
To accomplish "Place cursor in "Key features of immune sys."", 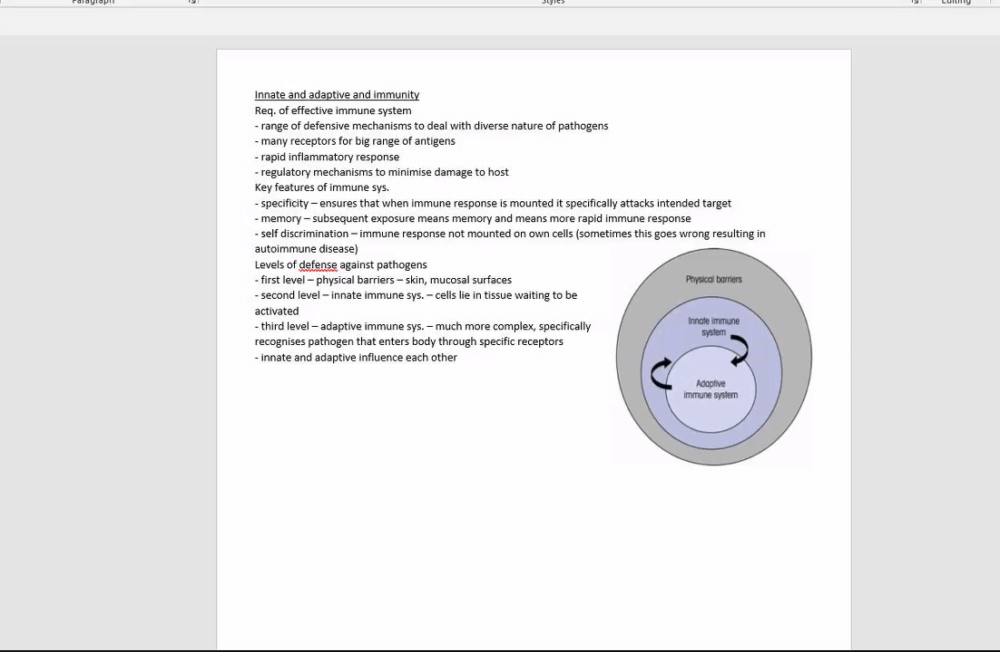I will point(321,188).
